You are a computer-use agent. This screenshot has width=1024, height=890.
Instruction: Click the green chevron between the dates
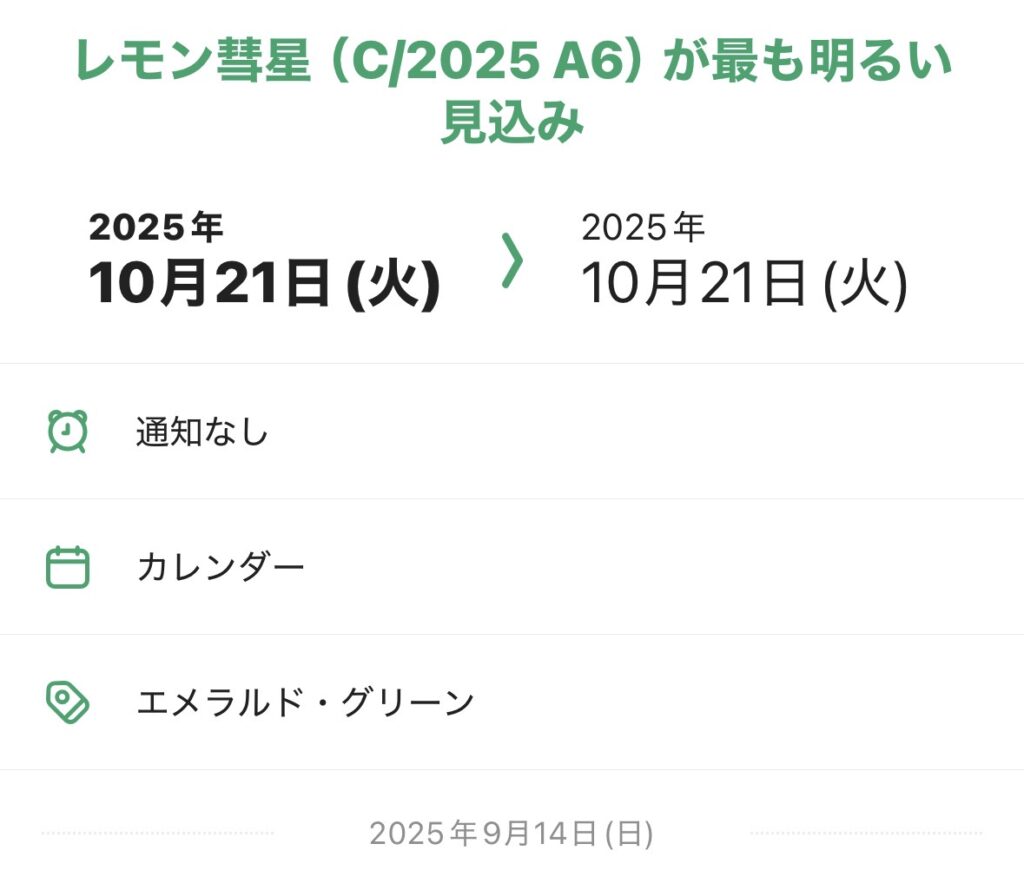512,263
